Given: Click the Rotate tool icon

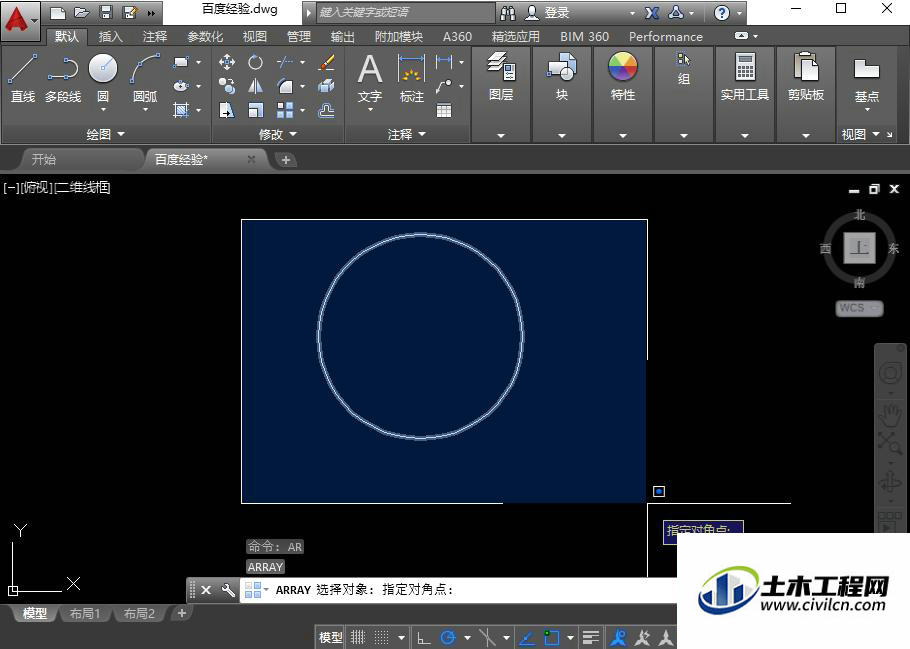Looking at the screenshot, I should (x=255, y=62).
